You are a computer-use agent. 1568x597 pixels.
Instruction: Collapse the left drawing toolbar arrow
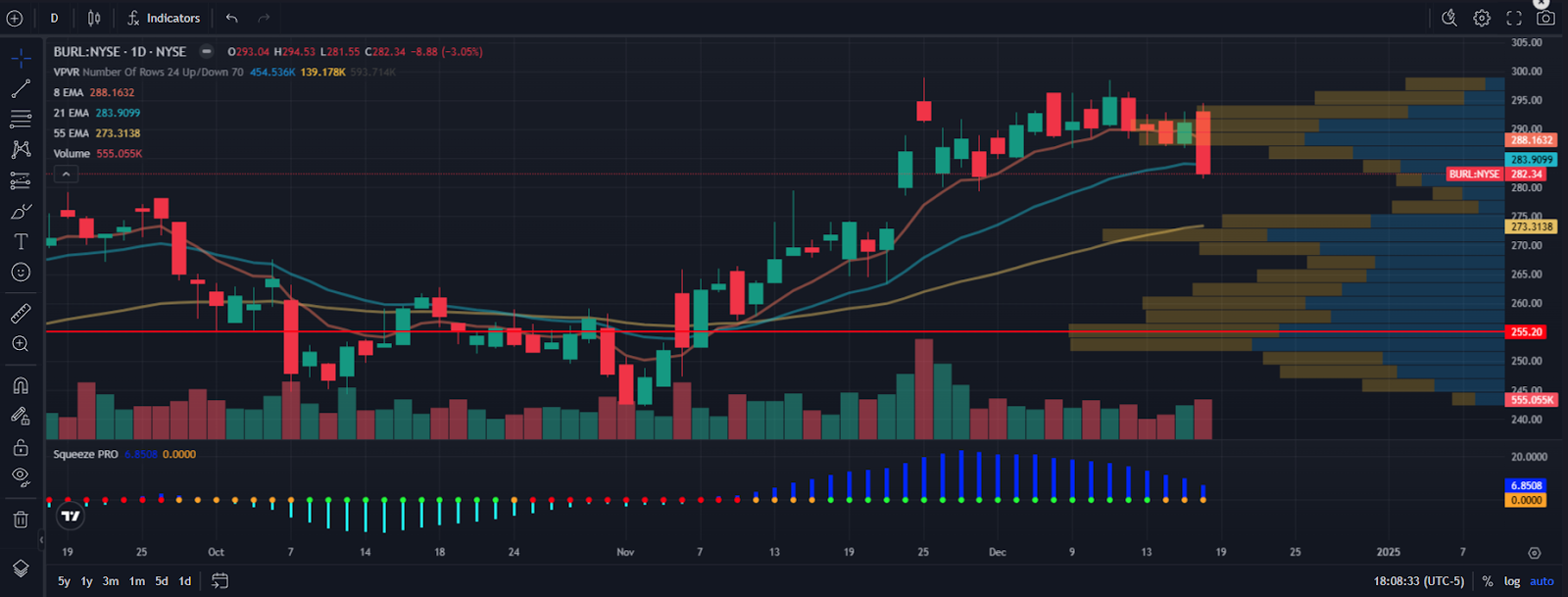(x=41, y=539)
